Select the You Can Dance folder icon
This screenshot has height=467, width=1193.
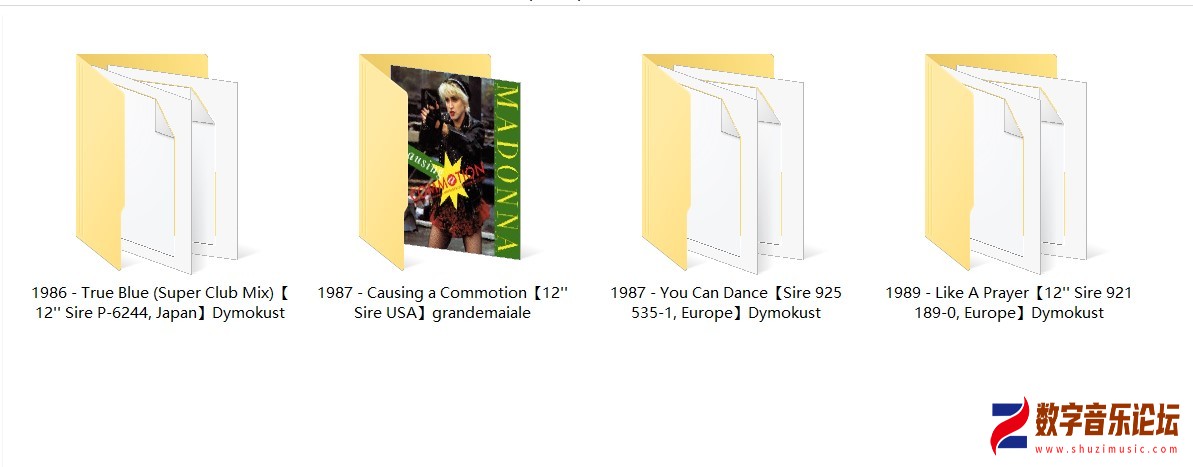[x=723, y=163]
